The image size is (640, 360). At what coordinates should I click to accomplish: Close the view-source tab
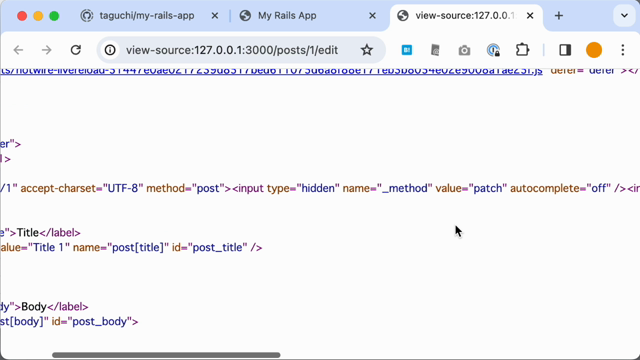click(530, 16)
